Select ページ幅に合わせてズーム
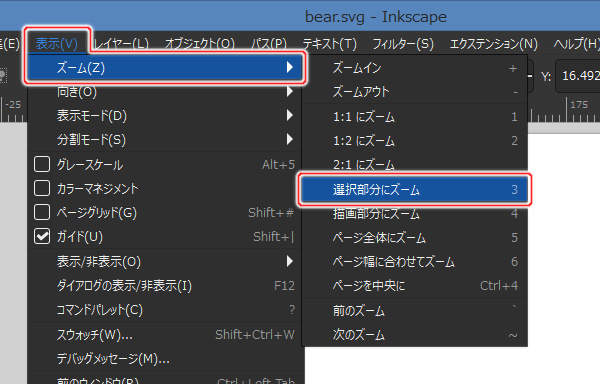600x384 pixels. point(415,262)
